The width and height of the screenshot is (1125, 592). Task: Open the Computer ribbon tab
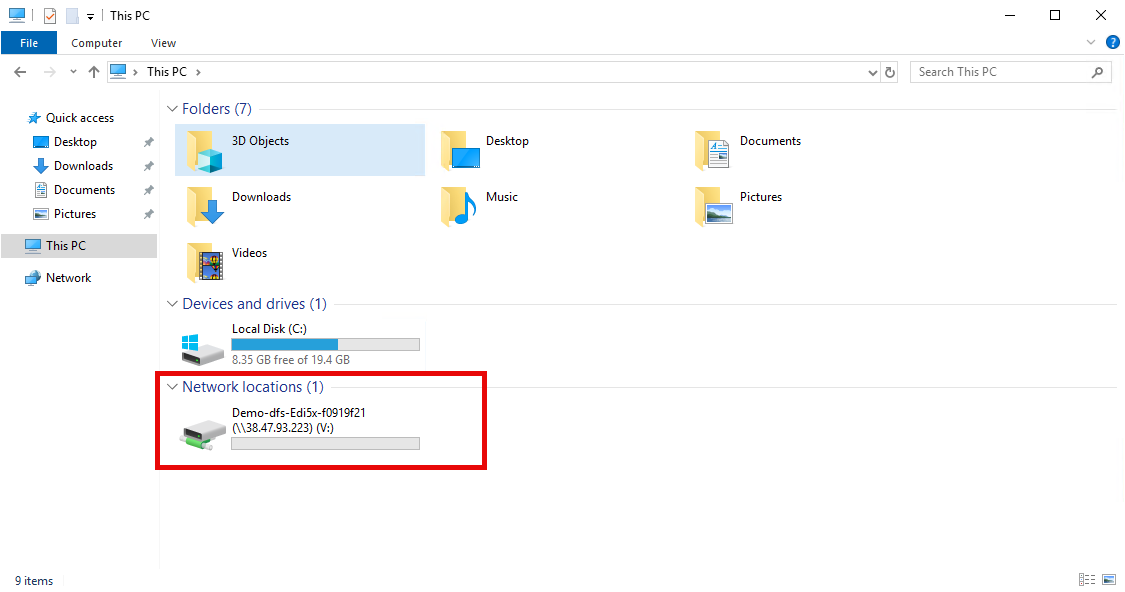[x=97, y=43]
